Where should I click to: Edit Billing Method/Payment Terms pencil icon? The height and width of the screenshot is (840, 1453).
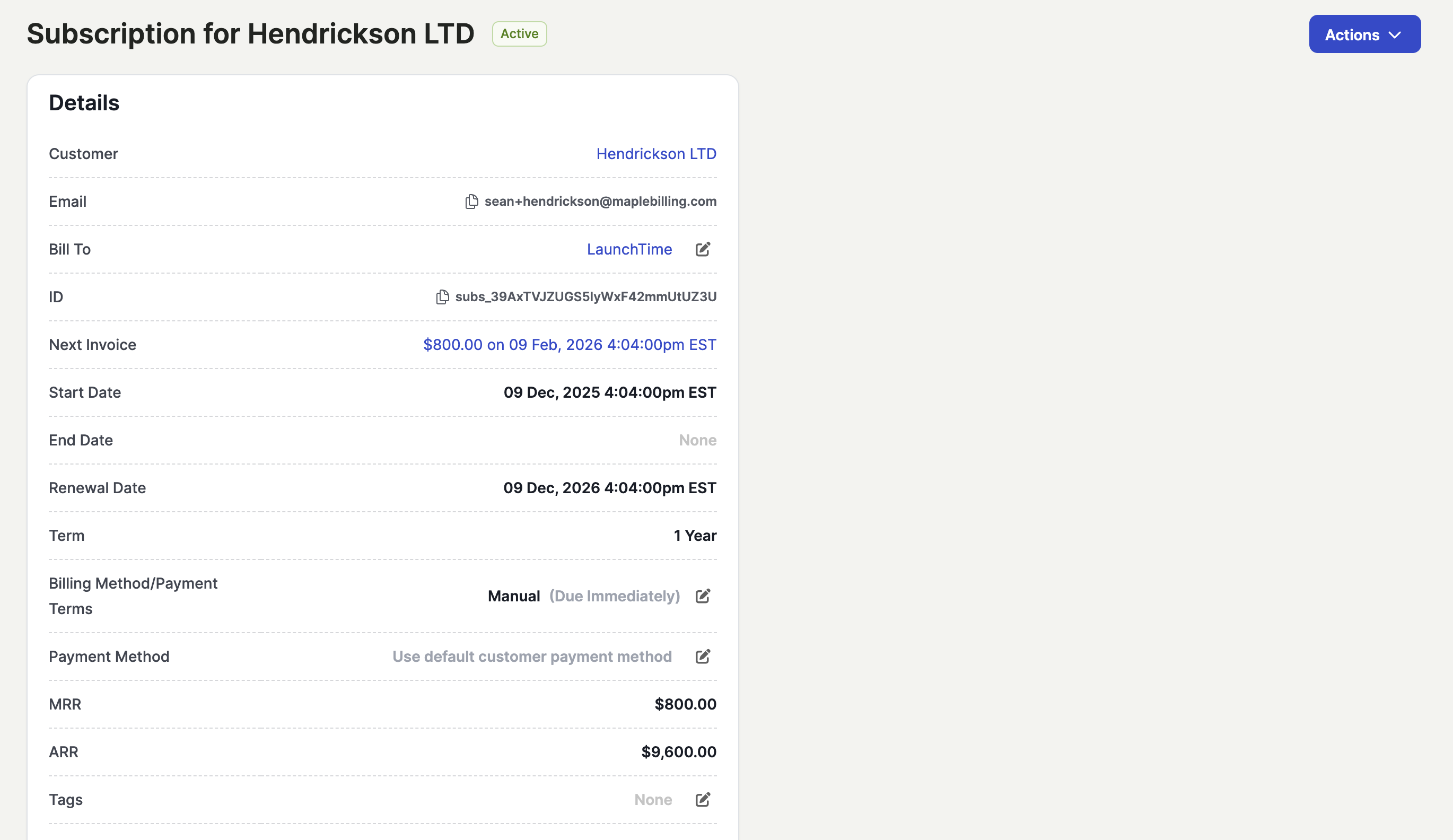[x=702, y=596]
